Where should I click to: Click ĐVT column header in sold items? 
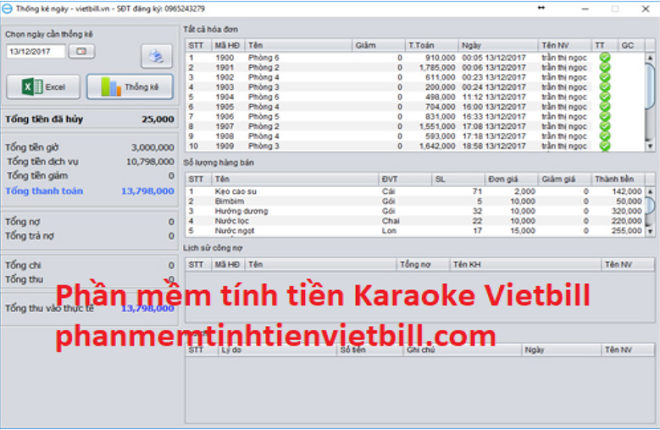coord(405,179)
